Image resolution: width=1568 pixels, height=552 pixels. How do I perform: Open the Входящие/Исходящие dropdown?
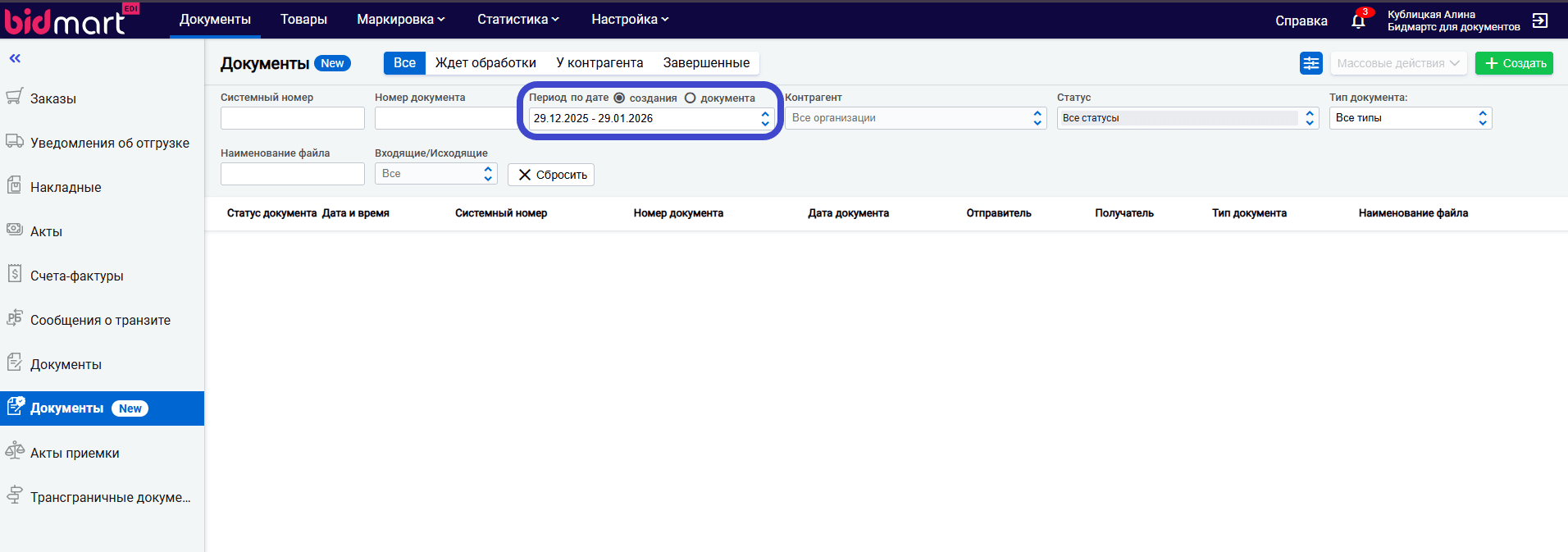coord(436,174)
